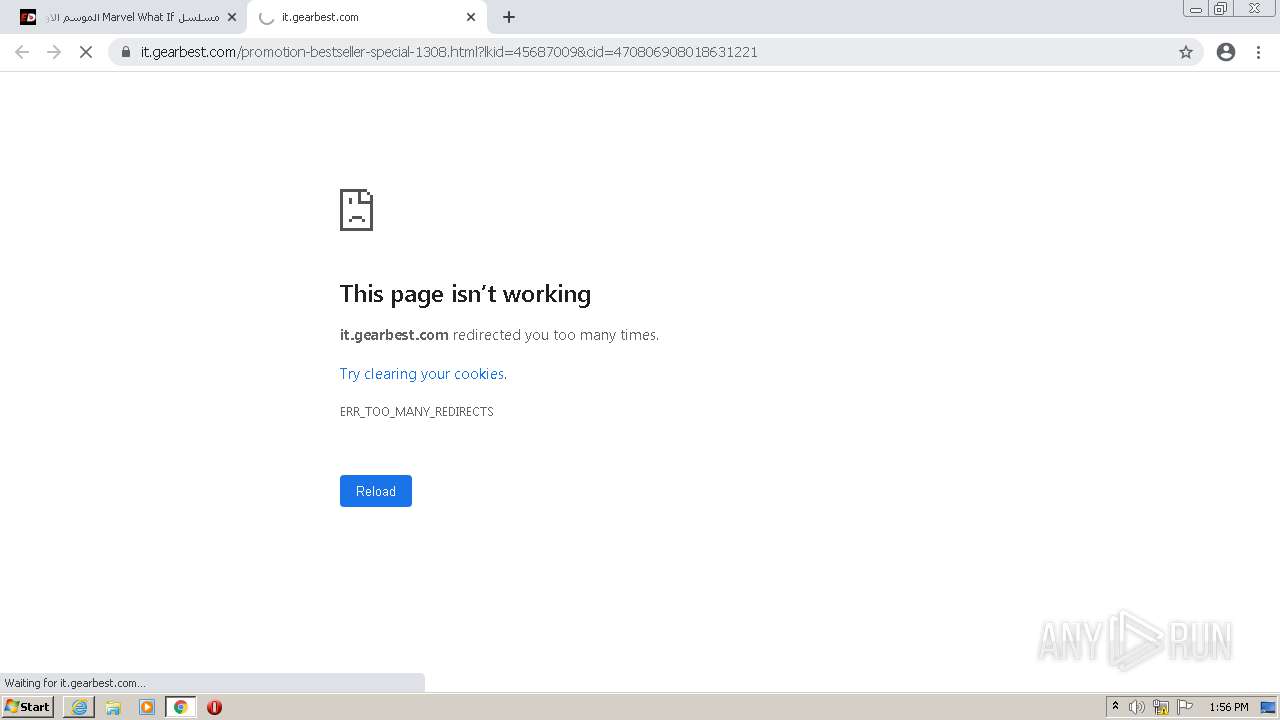Screen dimensions: 1280x720
Task: Click the Show desktop icon in the tray
Action: pos(1268,707)
